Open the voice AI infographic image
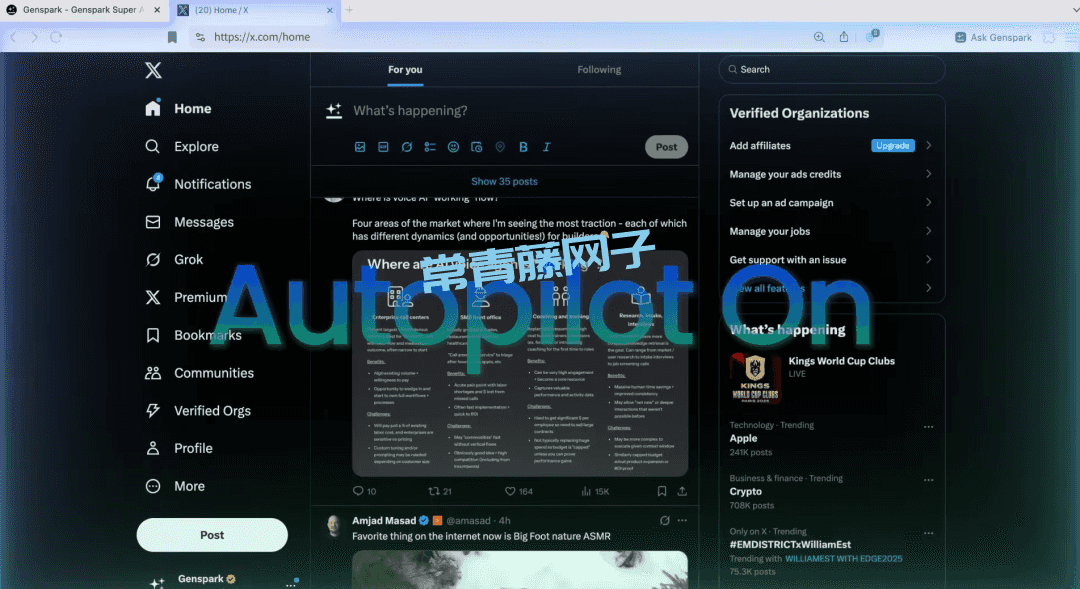 click(x=520, y=363)
